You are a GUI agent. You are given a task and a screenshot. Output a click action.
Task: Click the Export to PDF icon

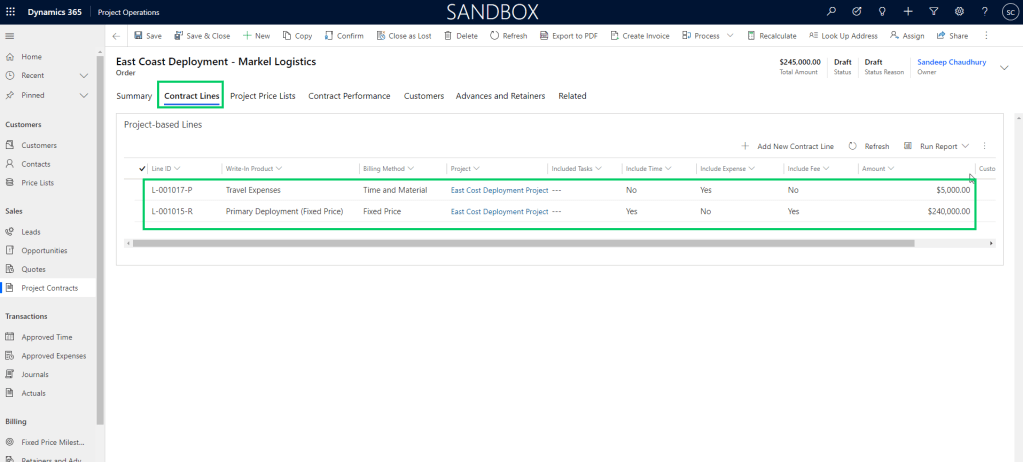click(544, 36)
